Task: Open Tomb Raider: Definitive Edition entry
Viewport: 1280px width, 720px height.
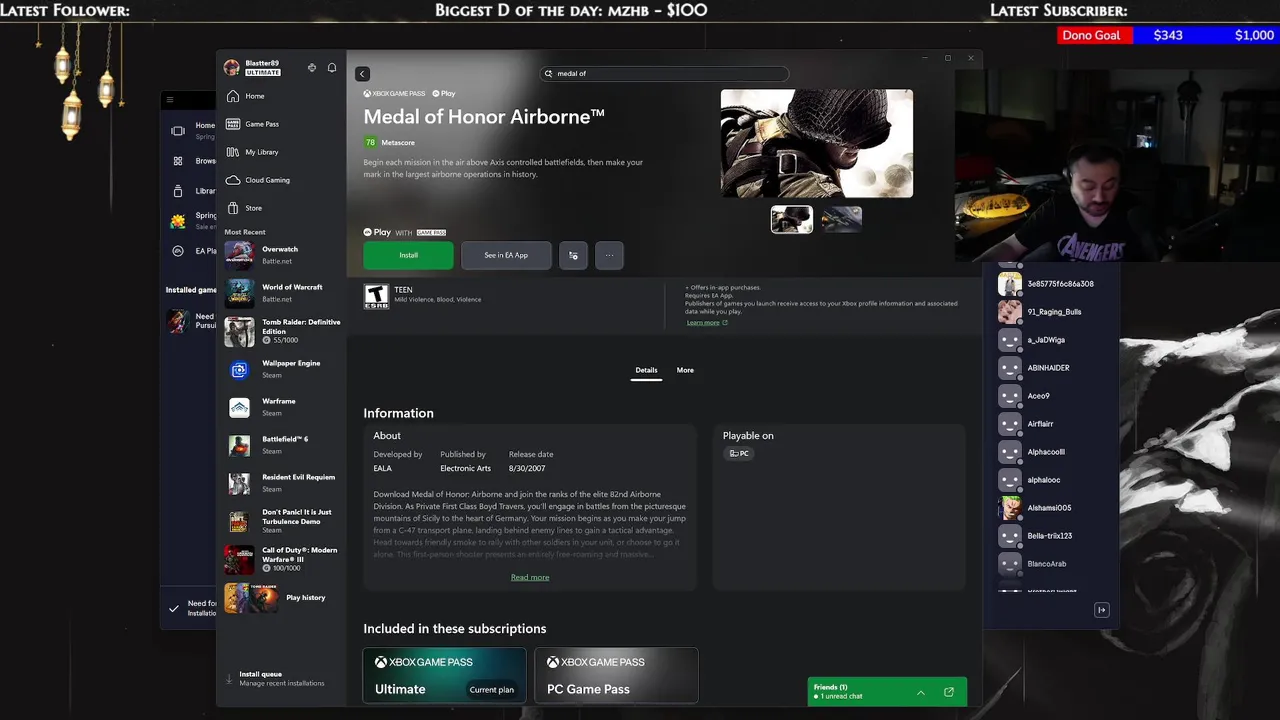Action: [282, 331]
